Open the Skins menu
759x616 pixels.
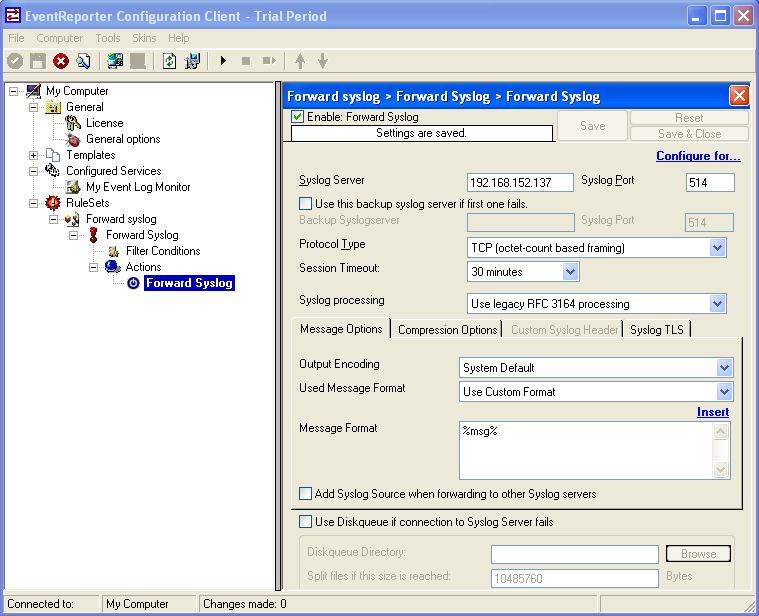144,38
